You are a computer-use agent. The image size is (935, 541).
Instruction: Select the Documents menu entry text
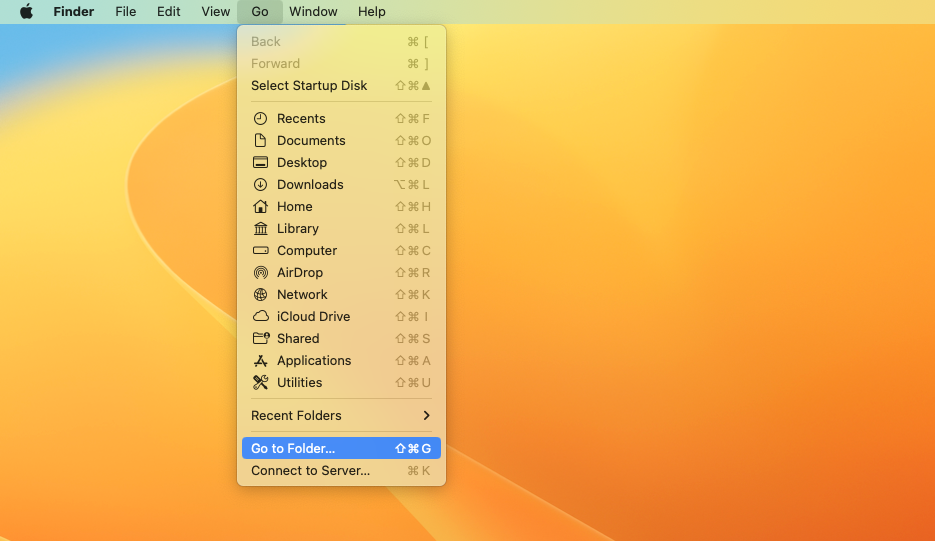(x=311, y=140)
